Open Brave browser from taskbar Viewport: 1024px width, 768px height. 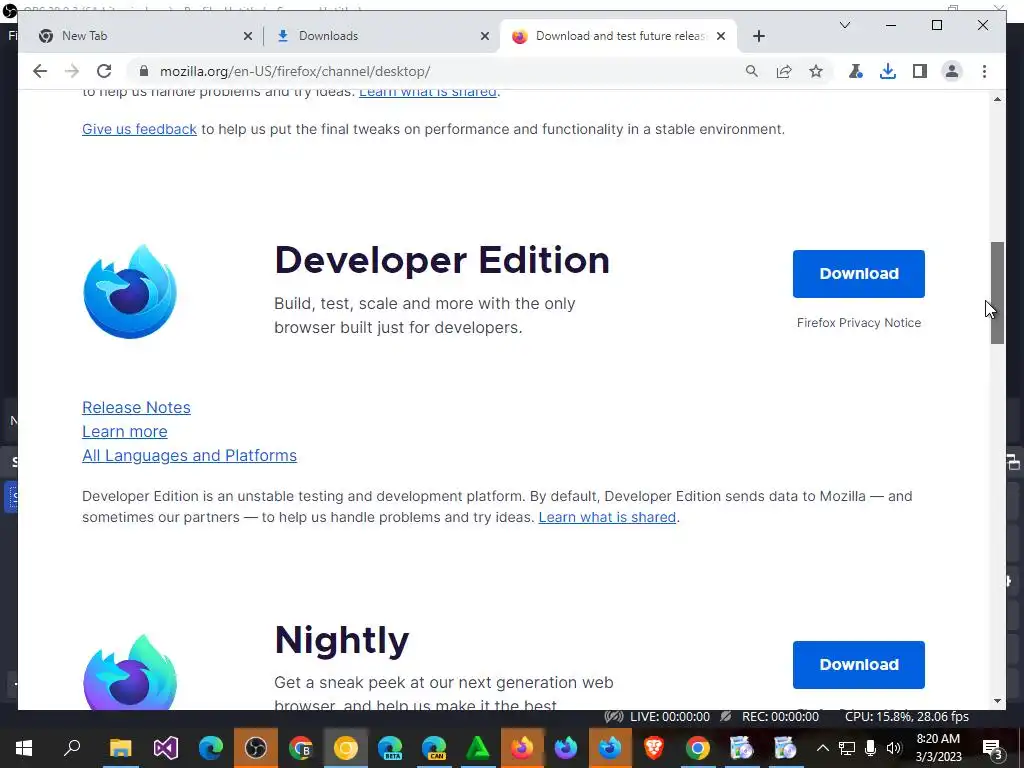(x=654, y=748)
